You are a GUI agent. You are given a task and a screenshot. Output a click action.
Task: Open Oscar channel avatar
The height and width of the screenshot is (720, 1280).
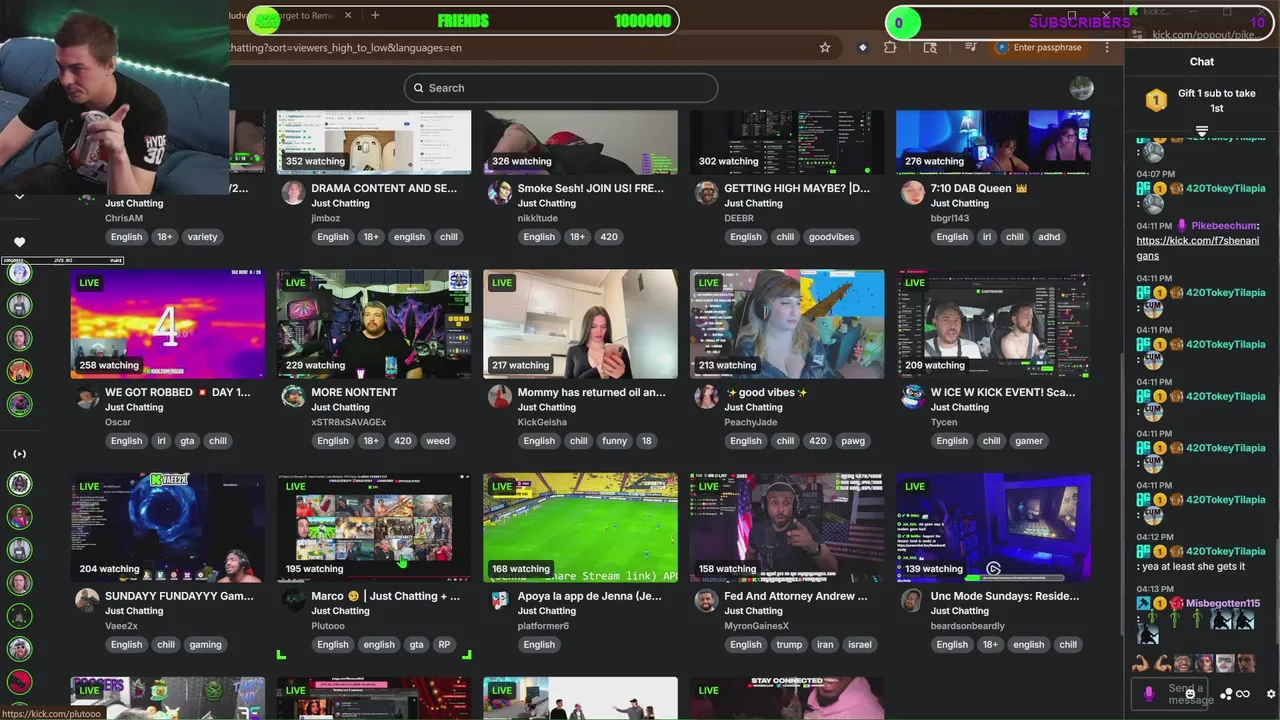pos(87,397)
